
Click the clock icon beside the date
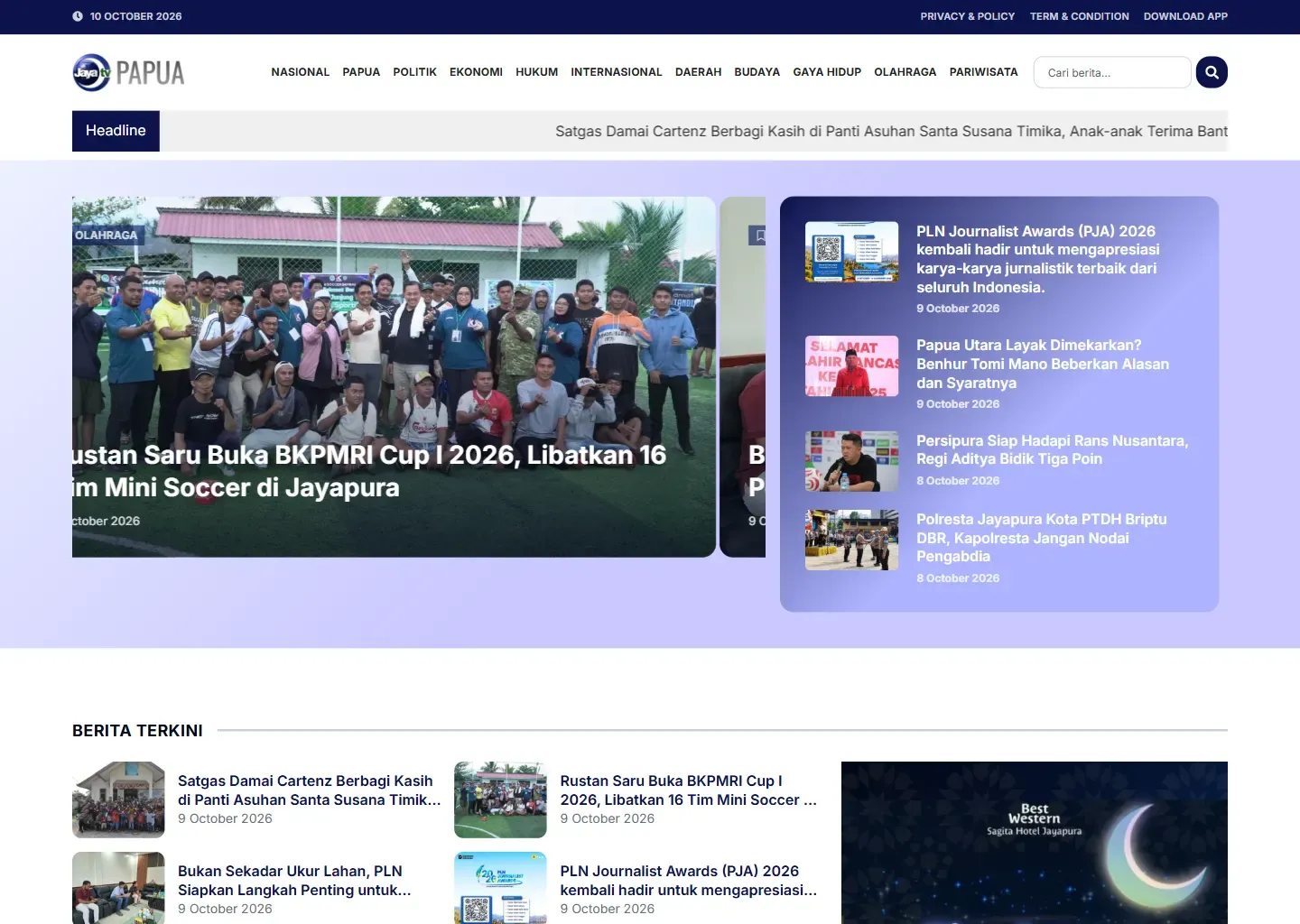(x=78, y=16)
